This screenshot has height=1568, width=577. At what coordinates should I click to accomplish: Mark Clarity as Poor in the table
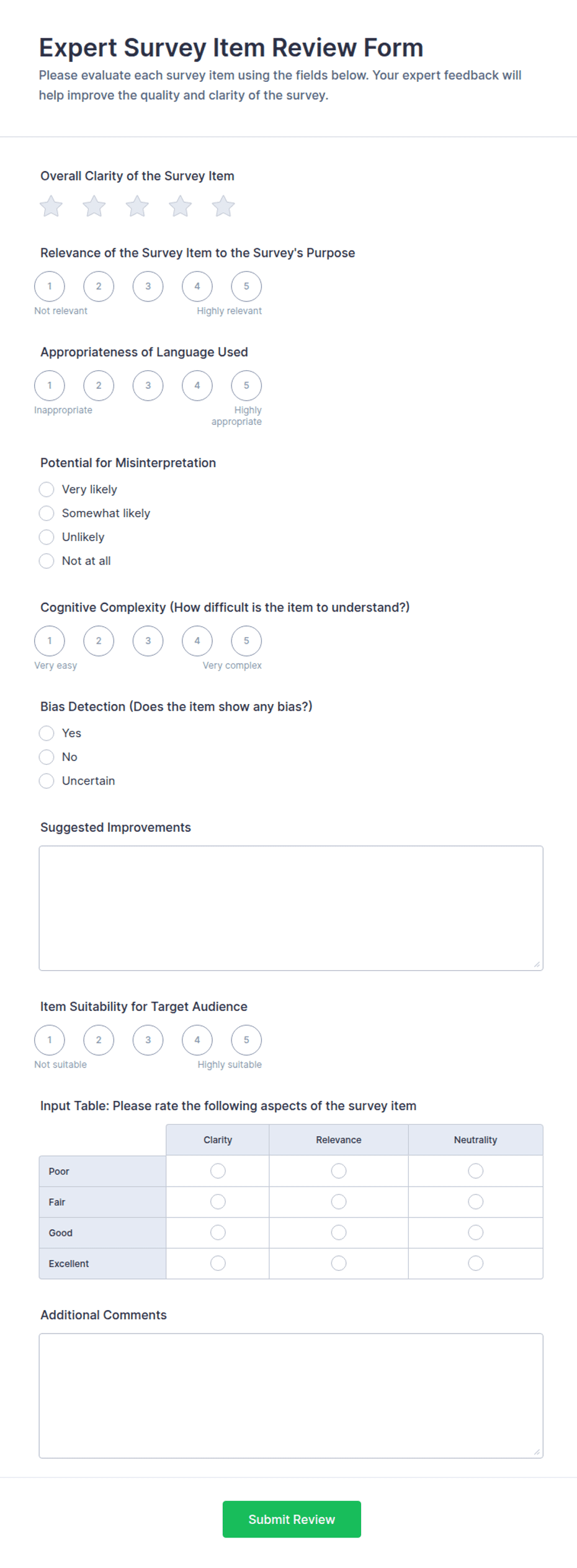click(x=218, y=1172)
